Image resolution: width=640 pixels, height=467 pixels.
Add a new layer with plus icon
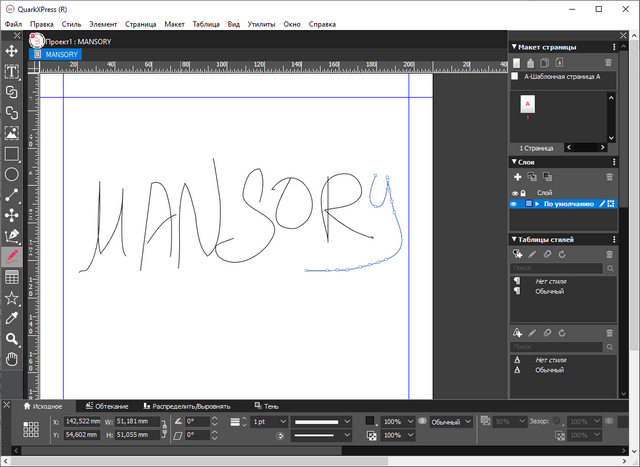[517, 177]
